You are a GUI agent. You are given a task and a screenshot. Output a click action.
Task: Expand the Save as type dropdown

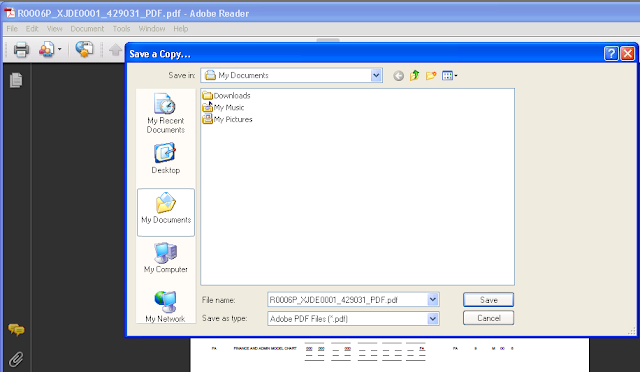pos(433,319)
